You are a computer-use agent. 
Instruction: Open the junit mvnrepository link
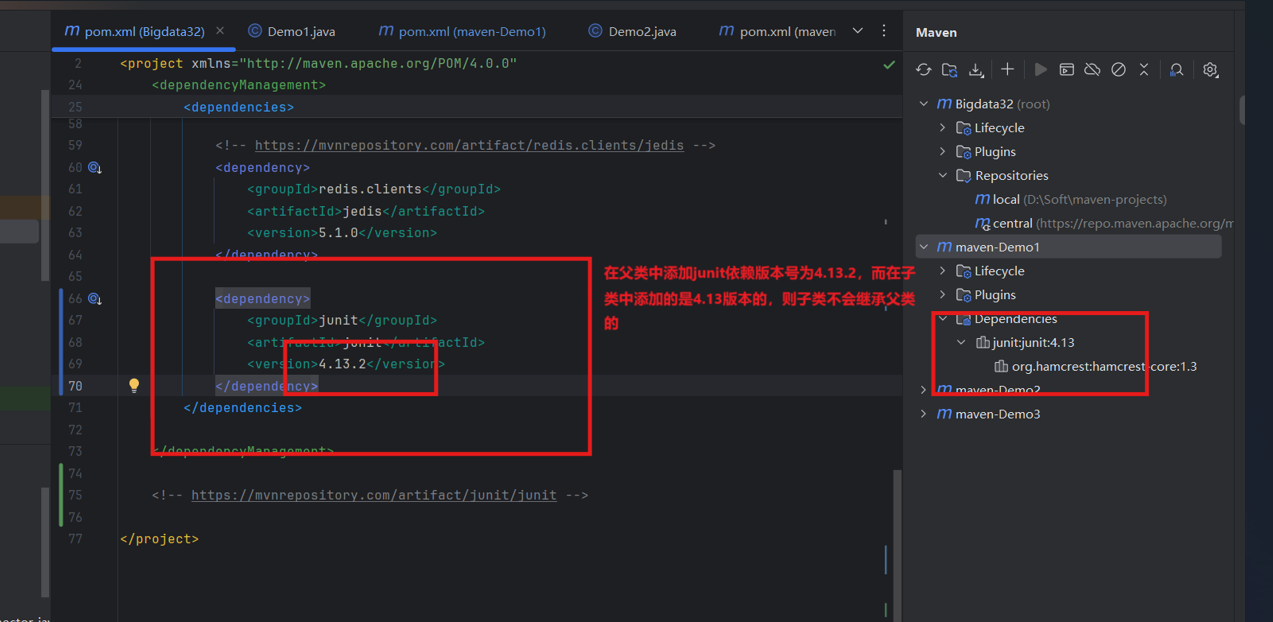[374, 495]
